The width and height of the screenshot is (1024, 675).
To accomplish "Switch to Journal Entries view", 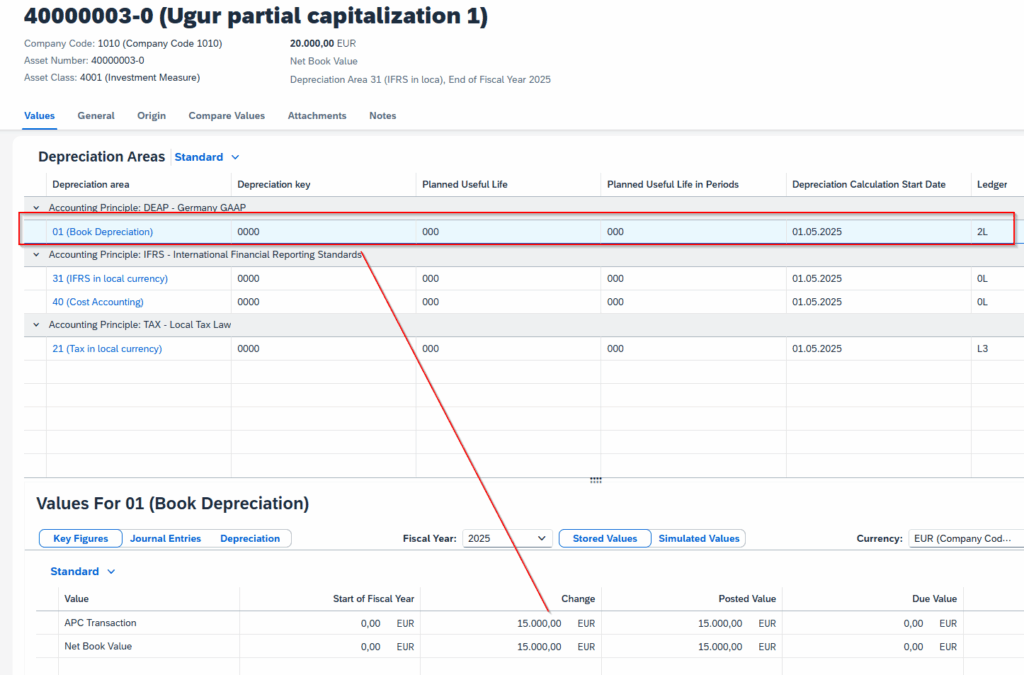I will pos(165,539).
